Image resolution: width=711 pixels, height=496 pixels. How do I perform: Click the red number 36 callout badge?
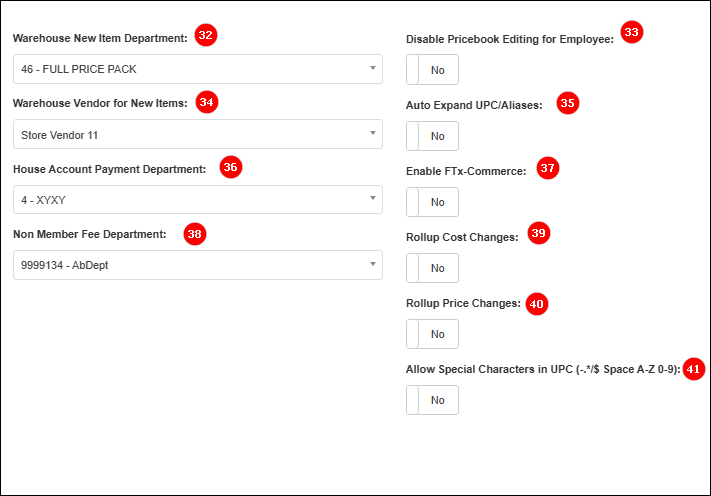point(230,168)
